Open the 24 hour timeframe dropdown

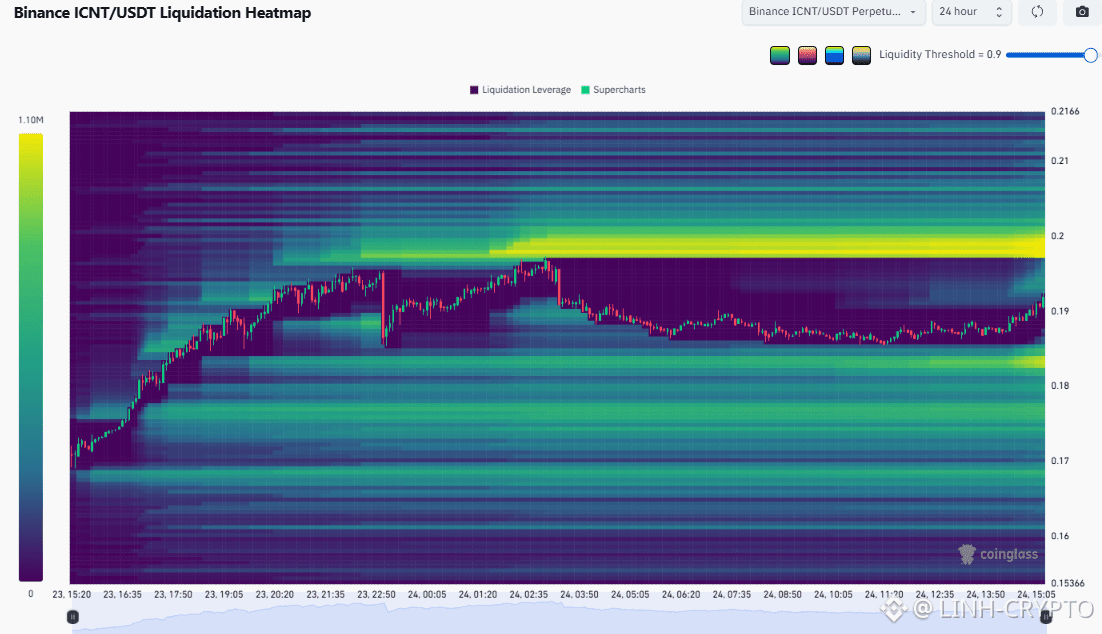971,12
